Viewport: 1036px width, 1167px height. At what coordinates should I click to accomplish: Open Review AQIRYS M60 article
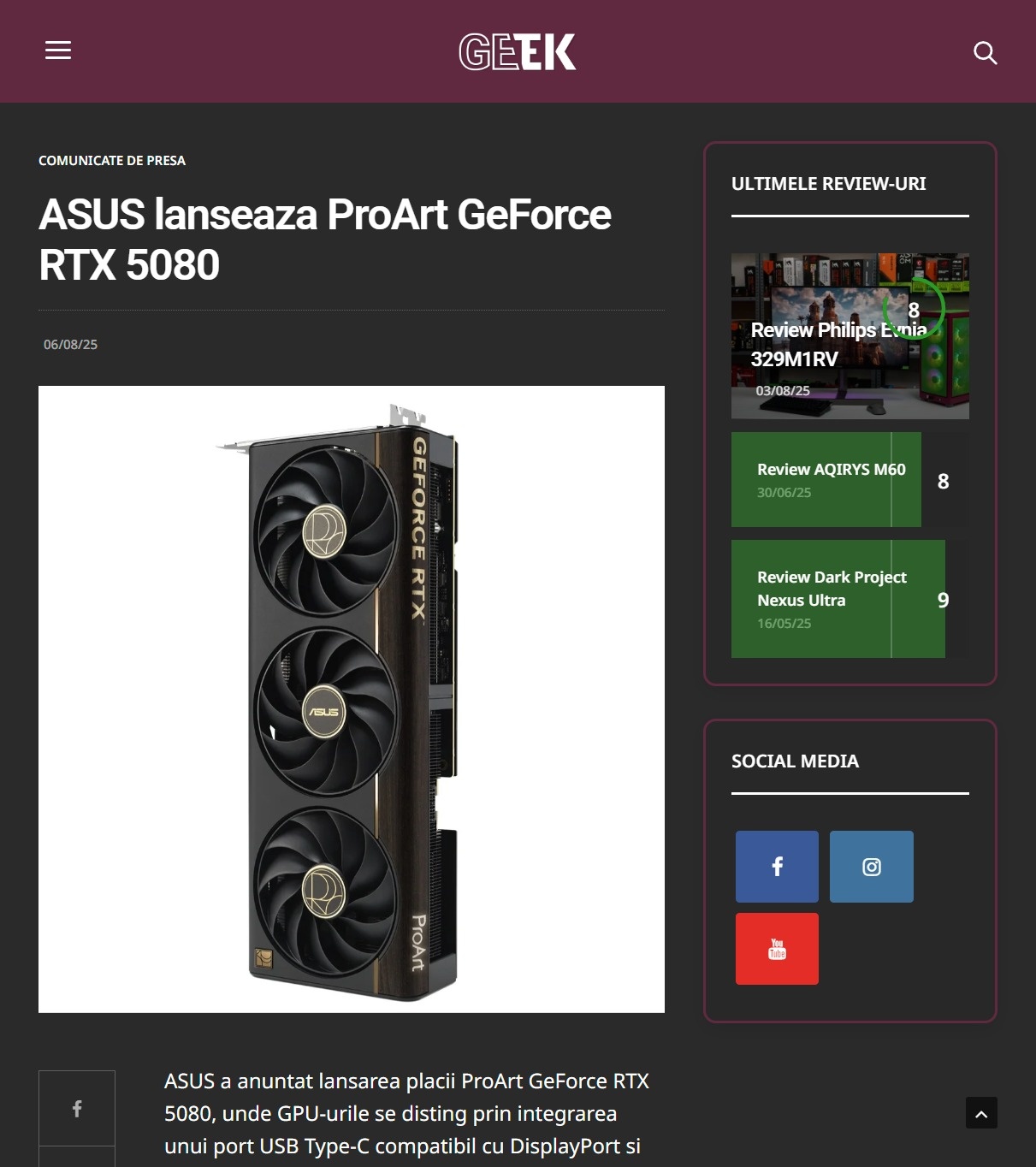point(832,469)
